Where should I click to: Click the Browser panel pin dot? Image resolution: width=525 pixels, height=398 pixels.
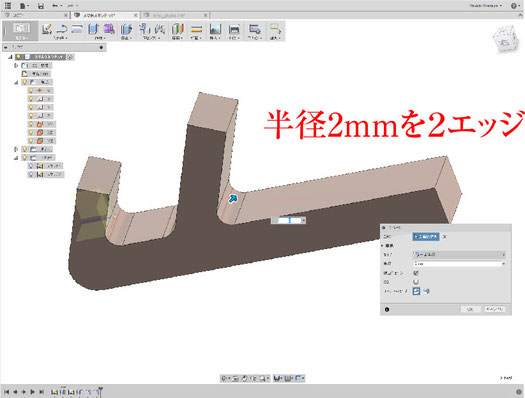click(x=101, y=48)
